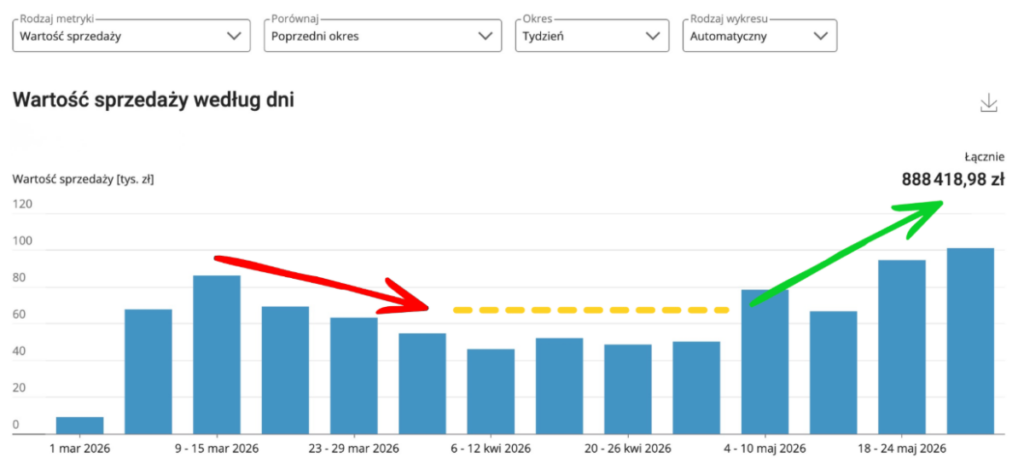This screenshot has width=1024, height=469.
Task: Click the 23 - 29 mar 2026 bar
Action: (354, 376)
